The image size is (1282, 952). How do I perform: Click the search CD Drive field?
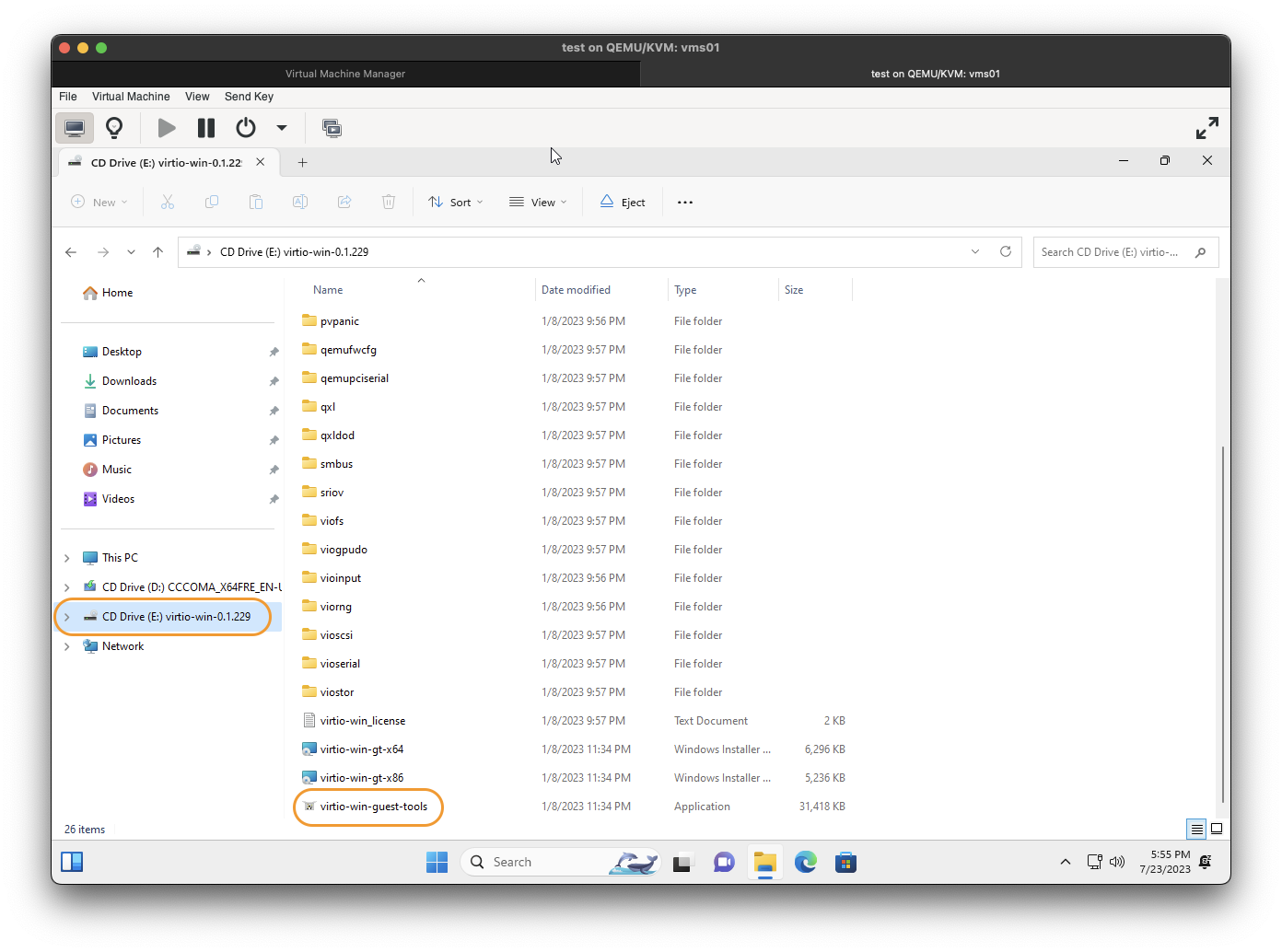(1125, 252)
